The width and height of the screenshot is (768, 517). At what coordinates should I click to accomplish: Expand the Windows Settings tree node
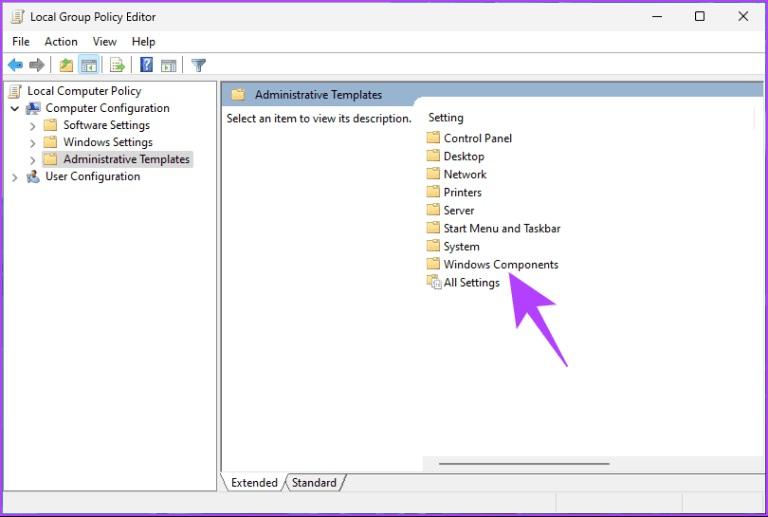[32, 143]
